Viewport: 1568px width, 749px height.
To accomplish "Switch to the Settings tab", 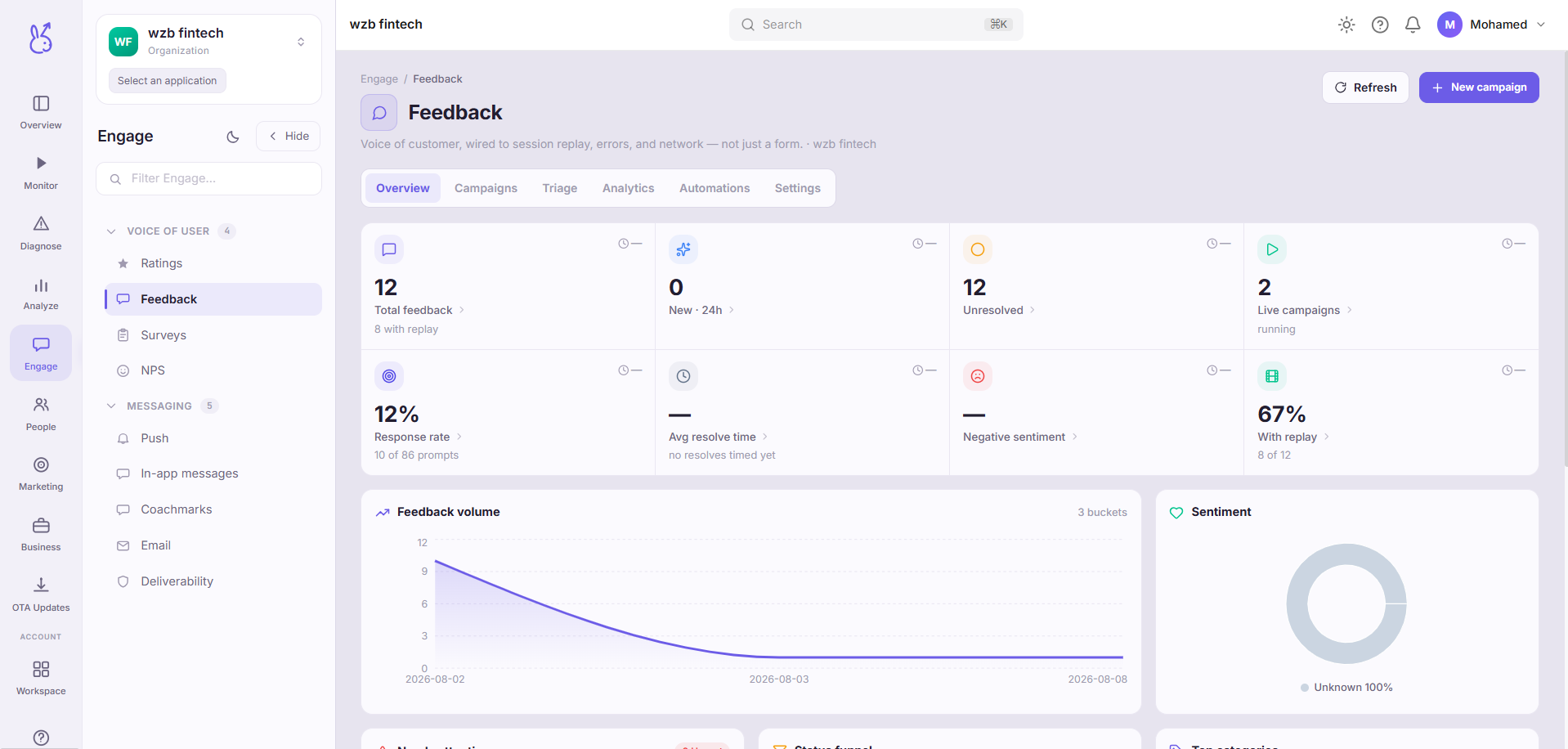I will click(x=798, y=188).
